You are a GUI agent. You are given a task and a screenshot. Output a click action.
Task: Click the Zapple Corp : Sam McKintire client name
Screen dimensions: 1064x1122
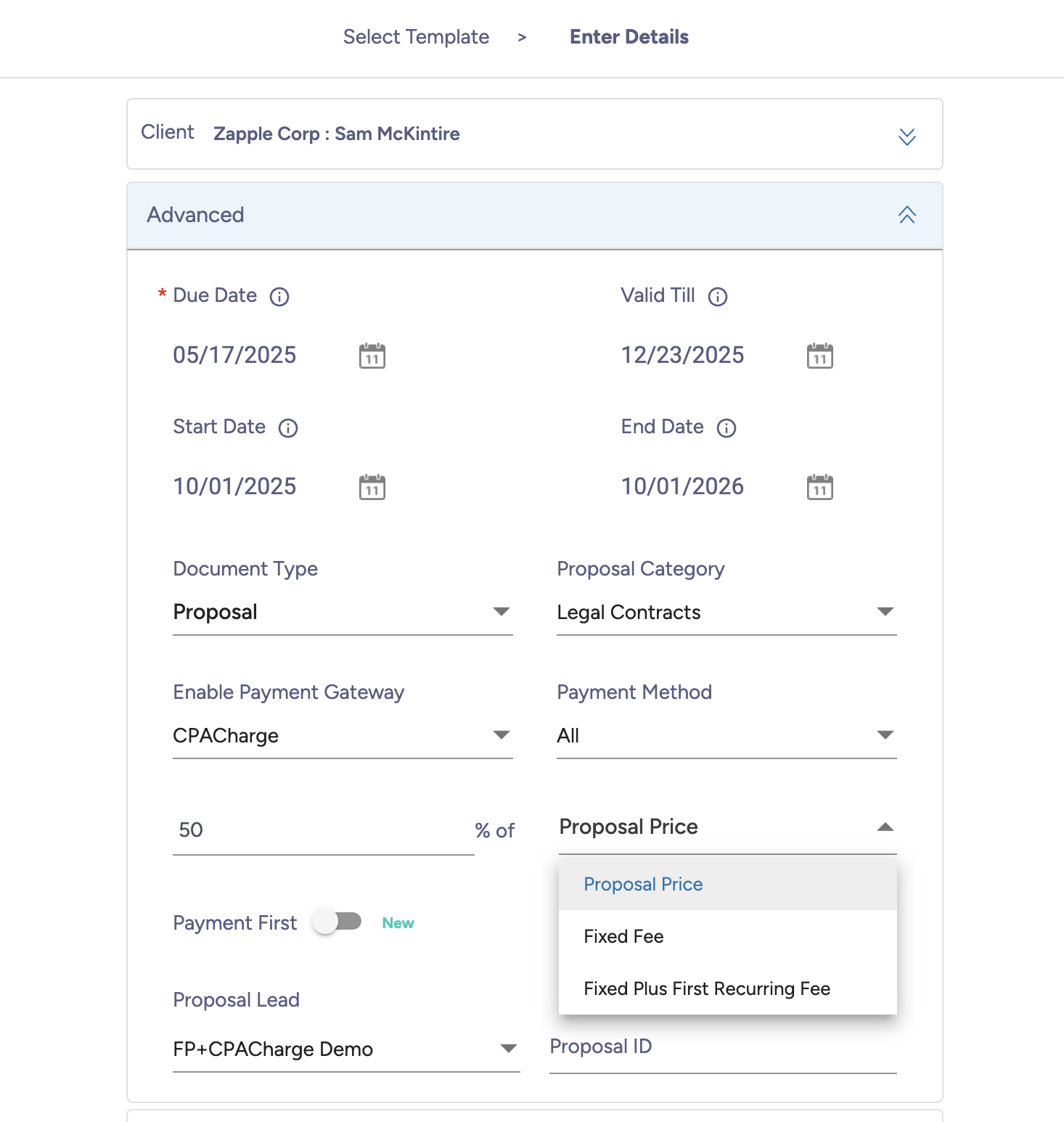[337, 134]
